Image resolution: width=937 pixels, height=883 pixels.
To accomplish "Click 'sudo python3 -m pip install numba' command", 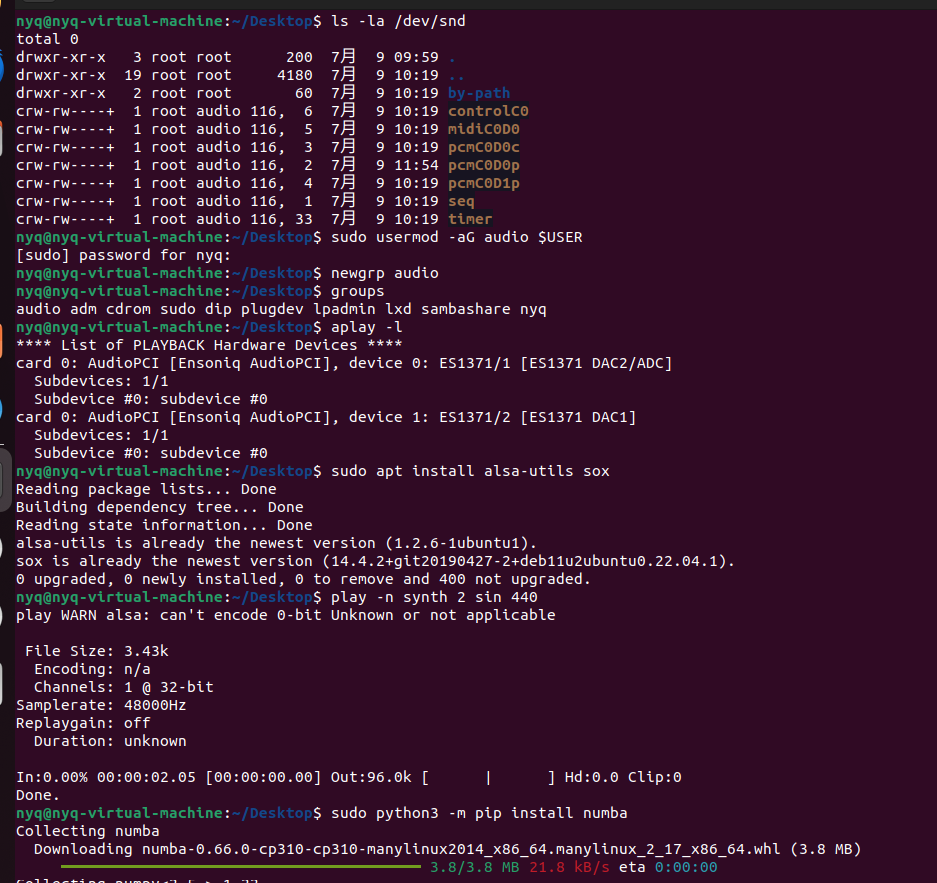I will [x=479, y=813].
